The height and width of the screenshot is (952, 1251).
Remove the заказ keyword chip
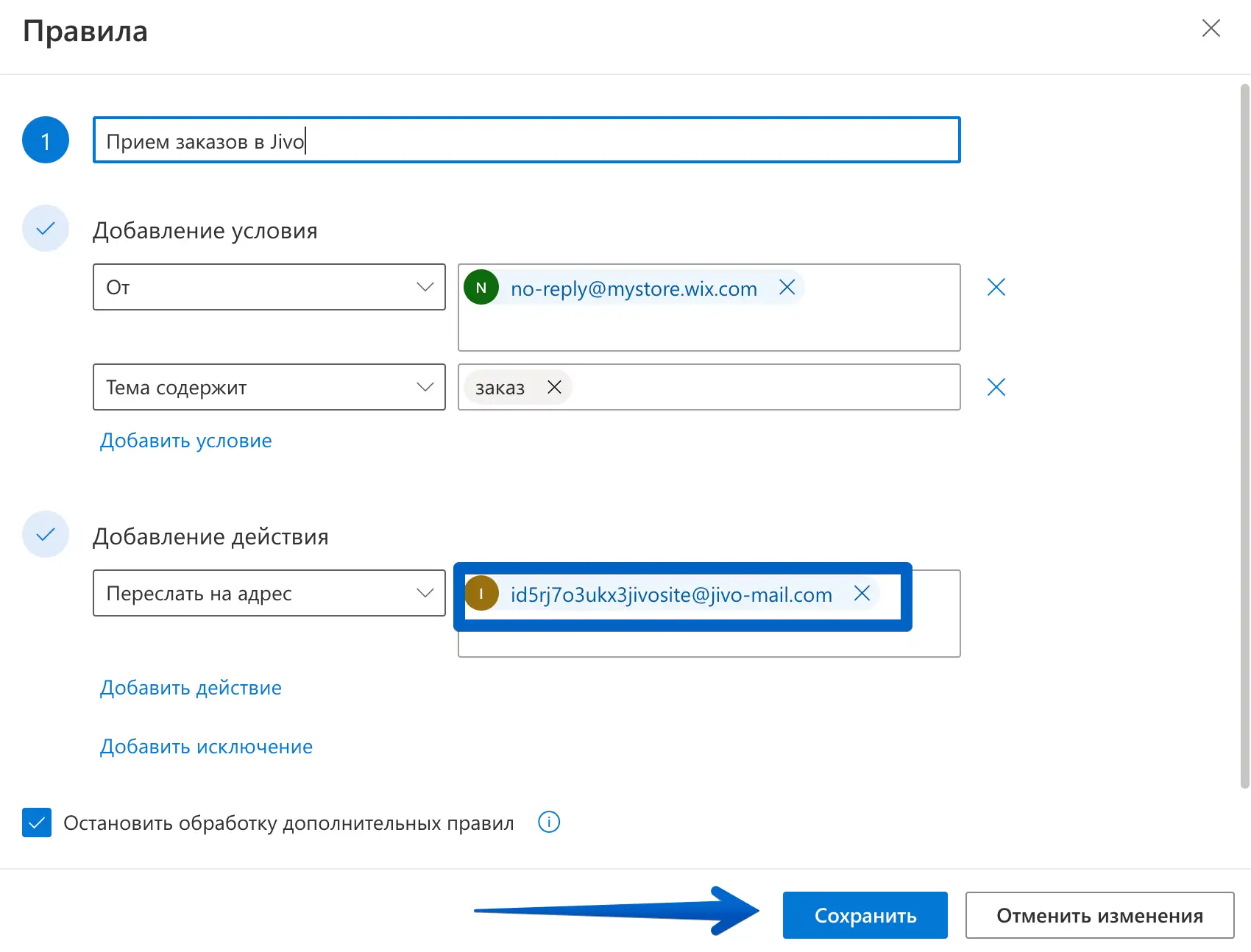point(554,387)
